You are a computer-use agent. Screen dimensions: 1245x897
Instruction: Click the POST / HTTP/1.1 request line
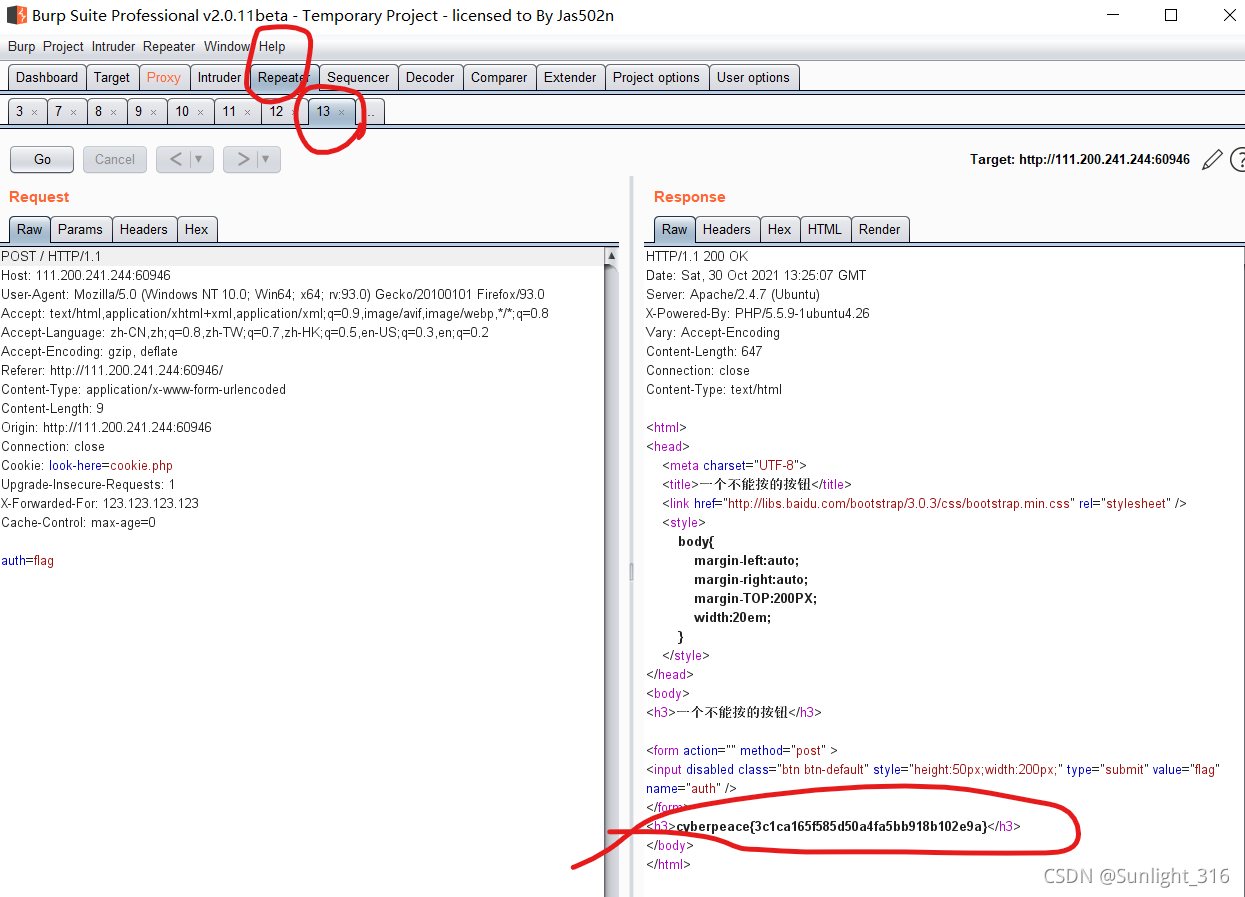pos(51,257)
